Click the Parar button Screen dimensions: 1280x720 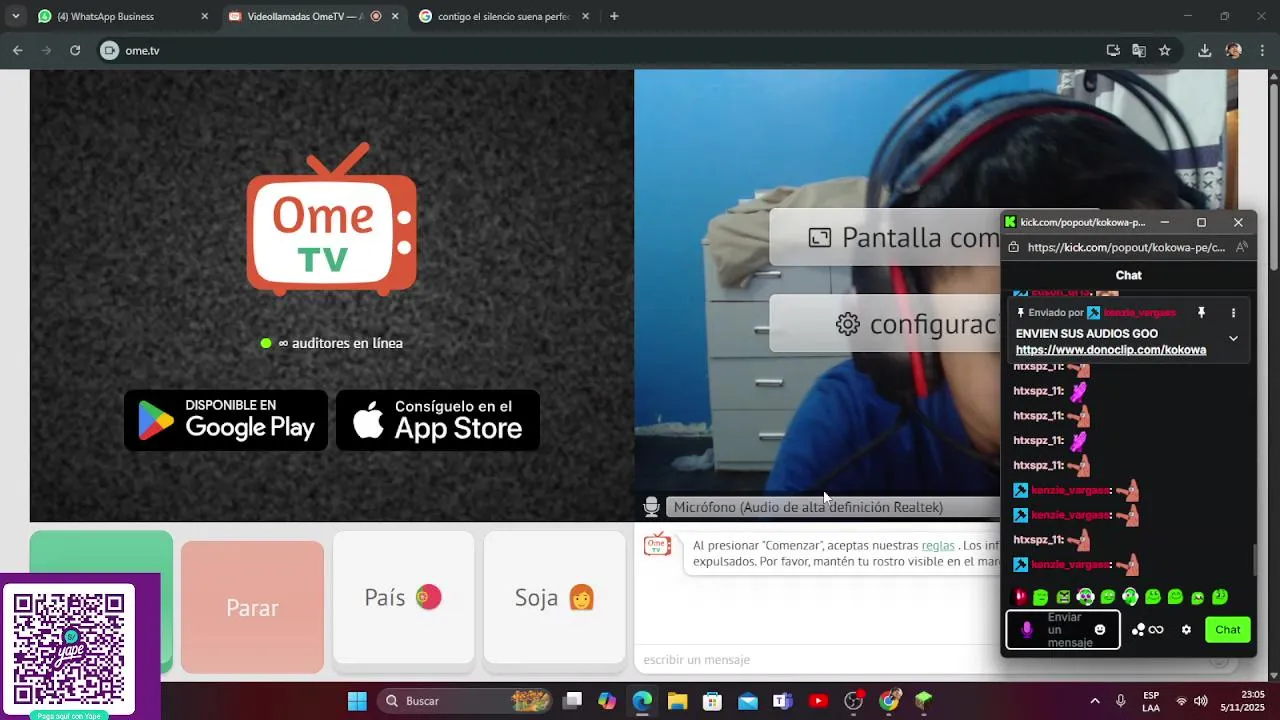[252, 607]
